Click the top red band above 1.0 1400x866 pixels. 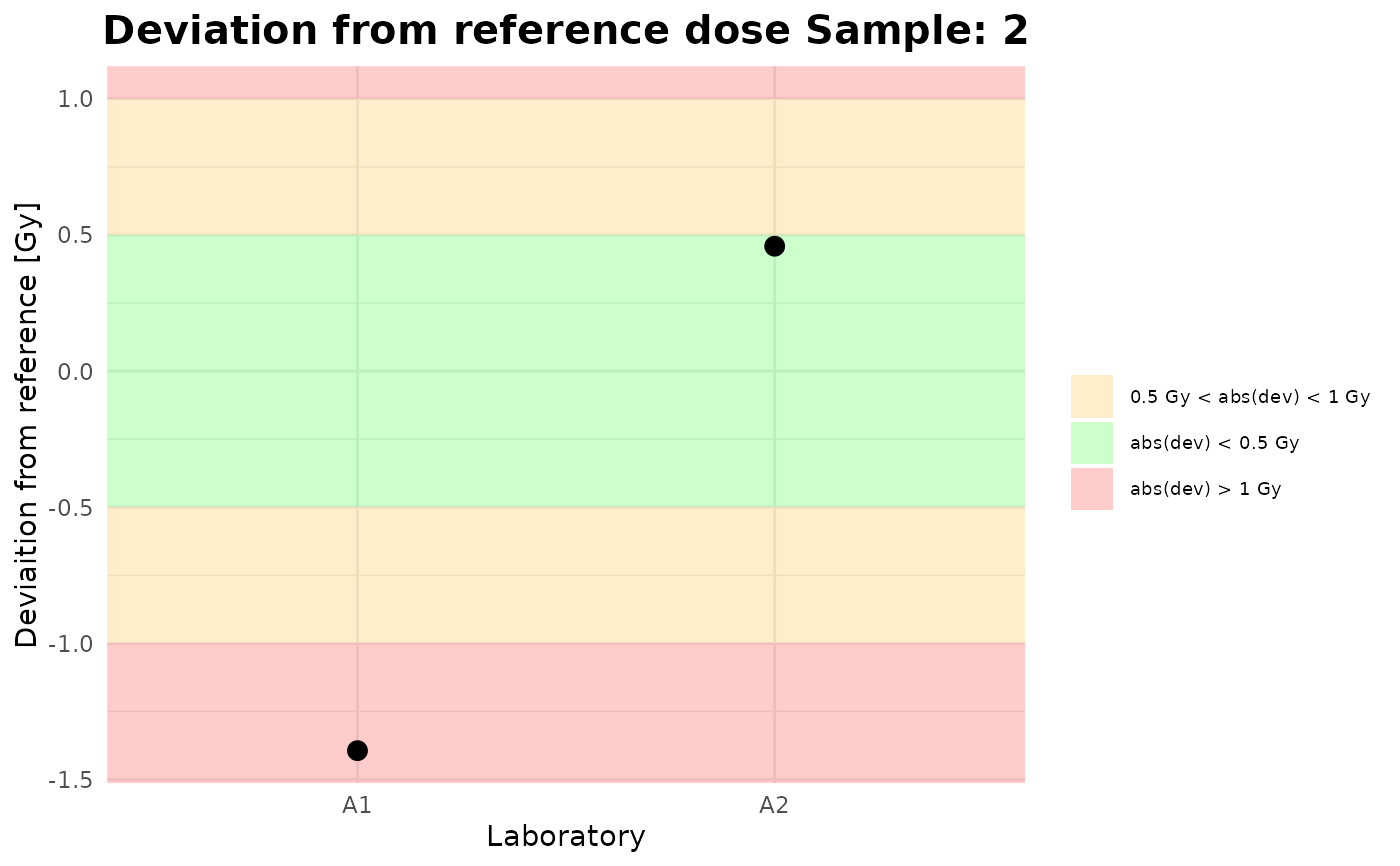pyautogui.click(x=565, y=82)
